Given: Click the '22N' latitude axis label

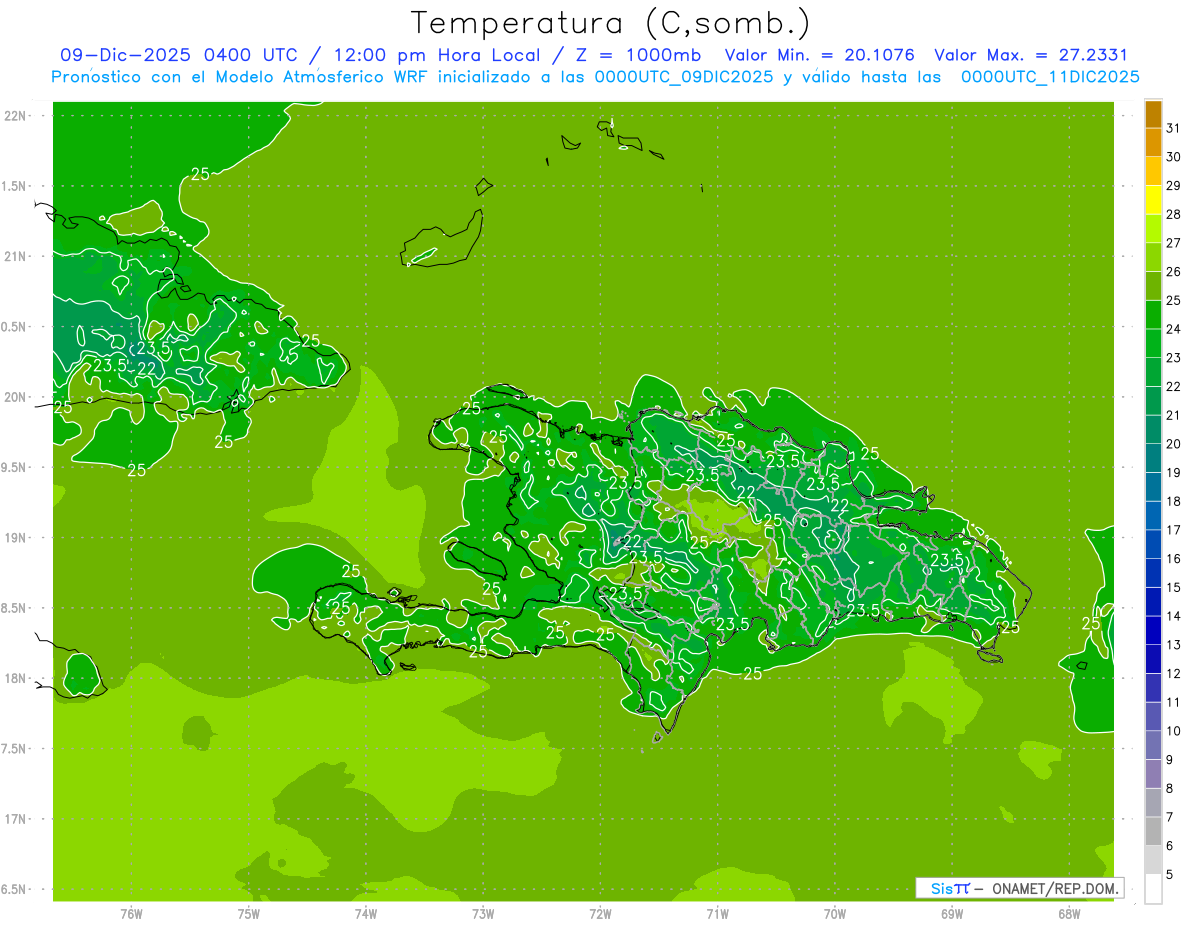Looking at the screenshot, I should [x=15, y=116].
